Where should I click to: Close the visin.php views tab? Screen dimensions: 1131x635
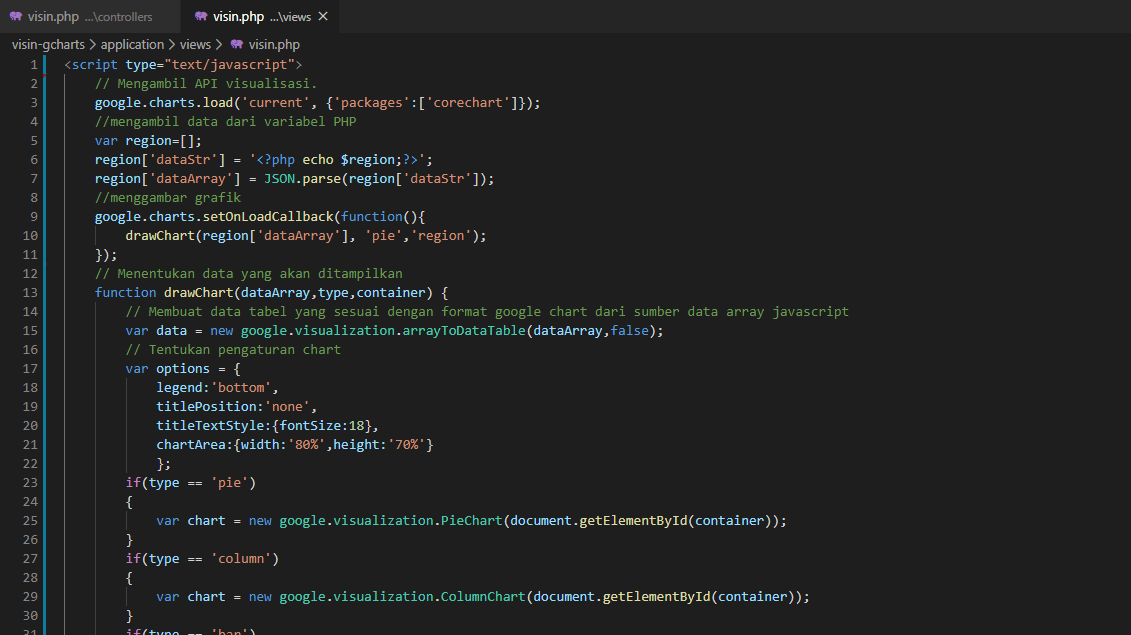point(323,16)
